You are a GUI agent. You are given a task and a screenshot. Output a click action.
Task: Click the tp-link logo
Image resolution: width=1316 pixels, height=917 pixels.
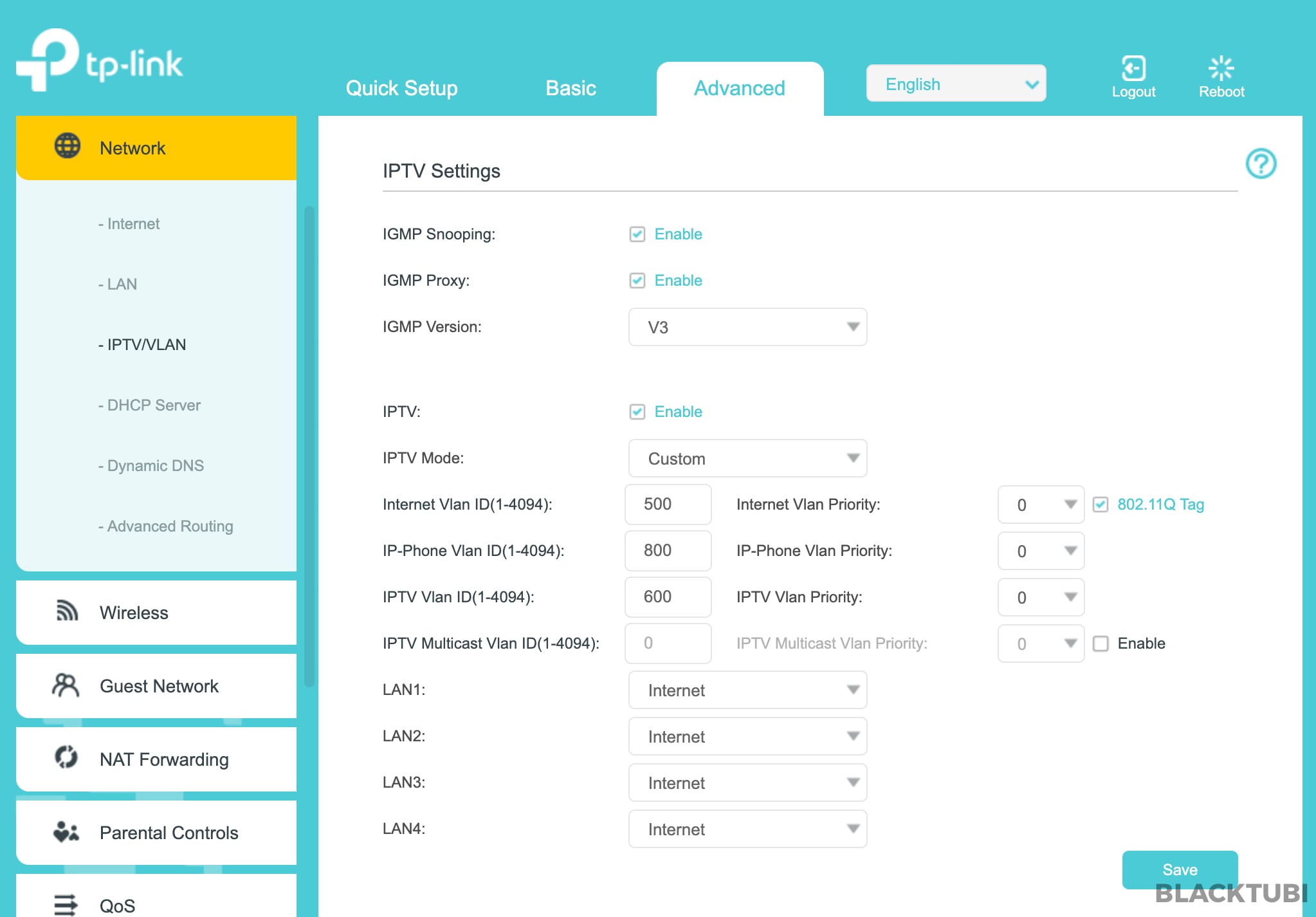(100, 60)
